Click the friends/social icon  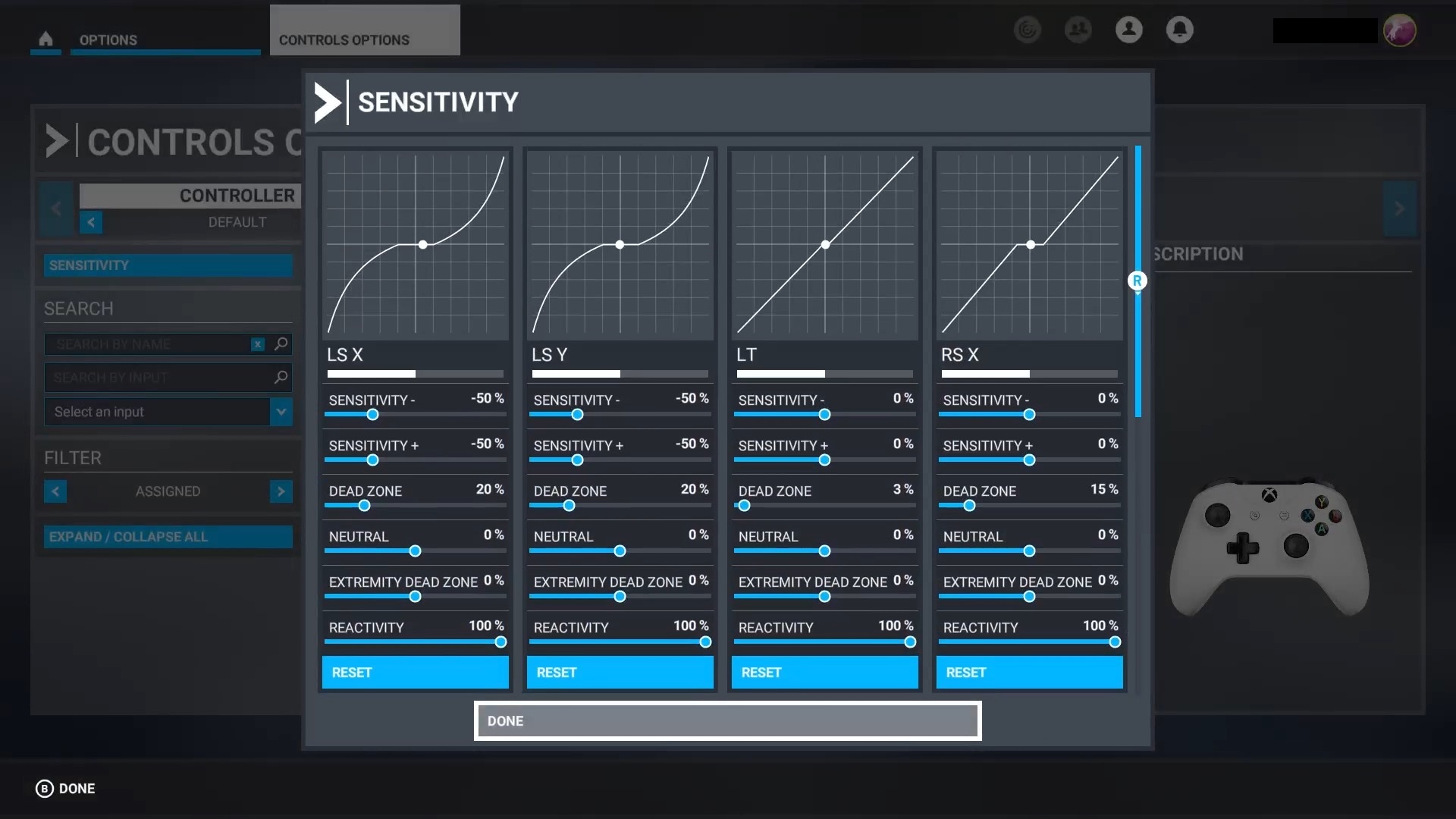tap(1078, 30)
